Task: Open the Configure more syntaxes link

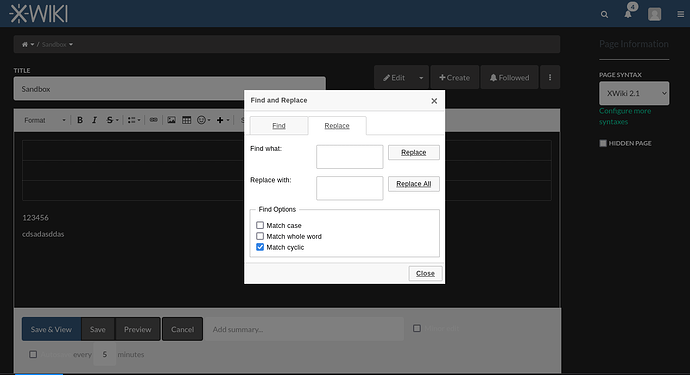Action: tap(625, 116)
